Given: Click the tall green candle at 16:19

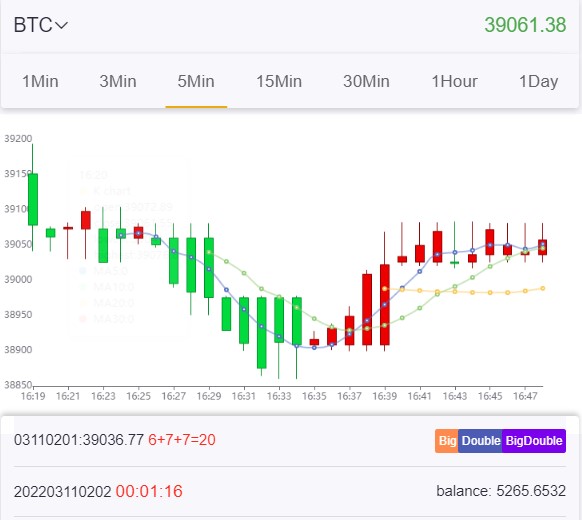Looking at the screenshot, I should [x=33, y=199].
